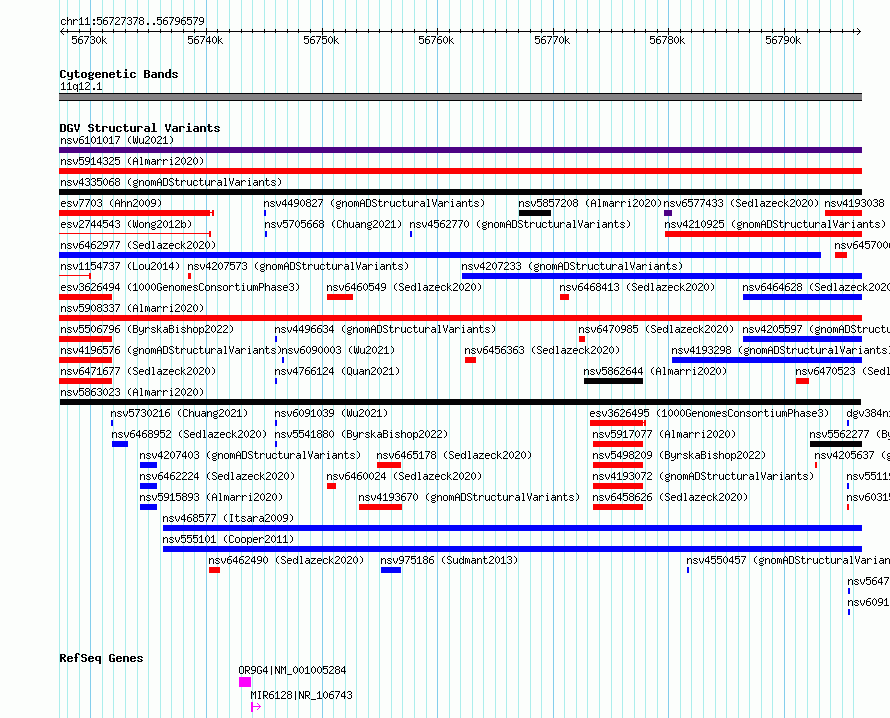The height and width of the screenshot is (718, 890).
Task: Select nsv5730216 (Chuang2021) label
Action: pyautogui.click(x=179, y=413)
